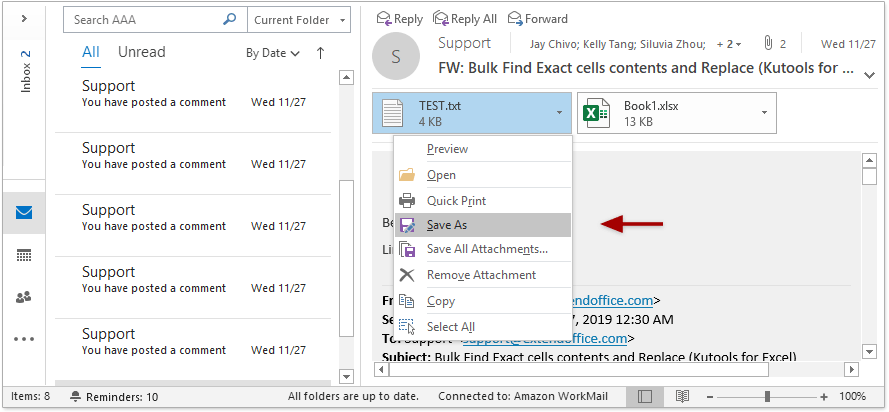
Task: Open the Mail view envelope icon
Action: pos(24,213)
